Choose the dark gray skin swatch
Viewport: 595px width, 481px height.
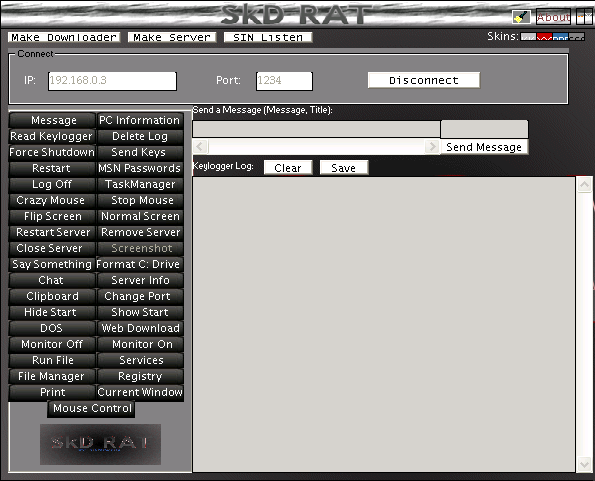tap(576, 37)
